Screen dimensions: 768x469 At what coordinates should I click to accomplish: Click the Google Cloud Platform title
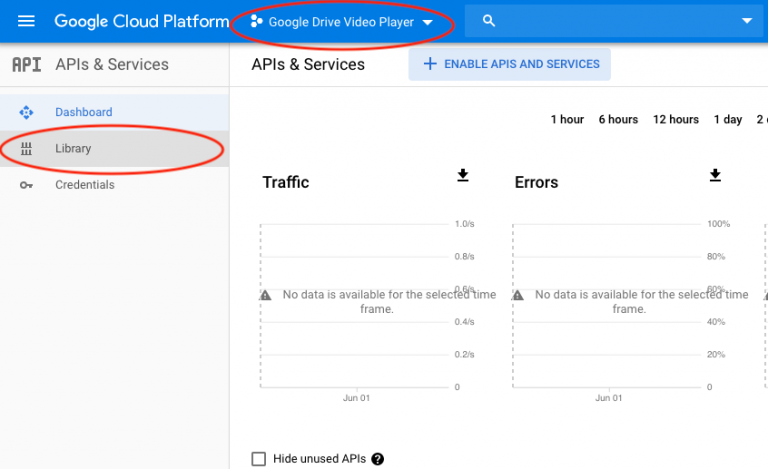pyautogui.click(x=141, y=21)
